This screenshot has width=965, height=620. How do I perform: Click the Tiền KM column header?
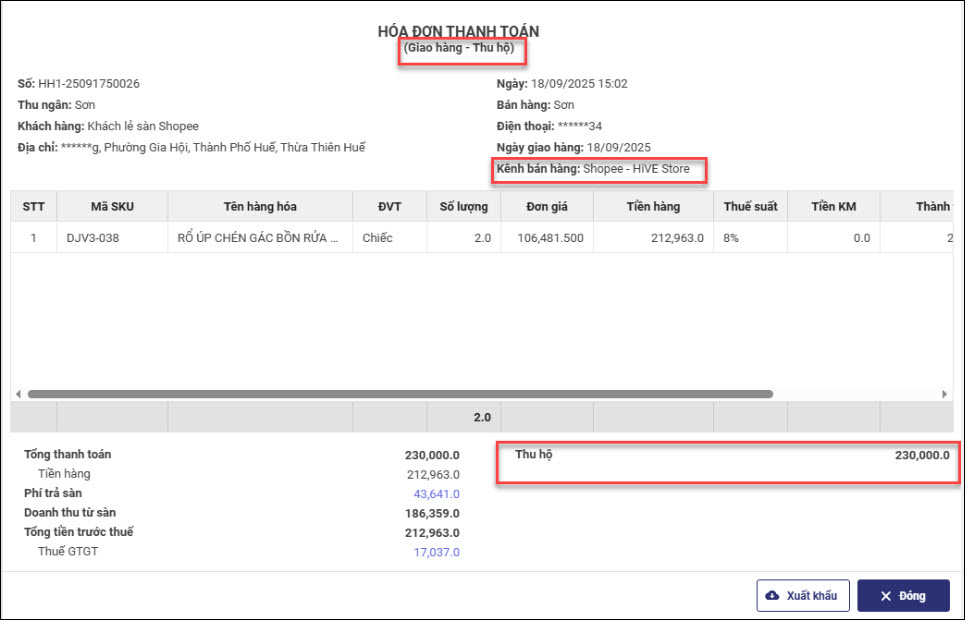[x=833, y=207]
